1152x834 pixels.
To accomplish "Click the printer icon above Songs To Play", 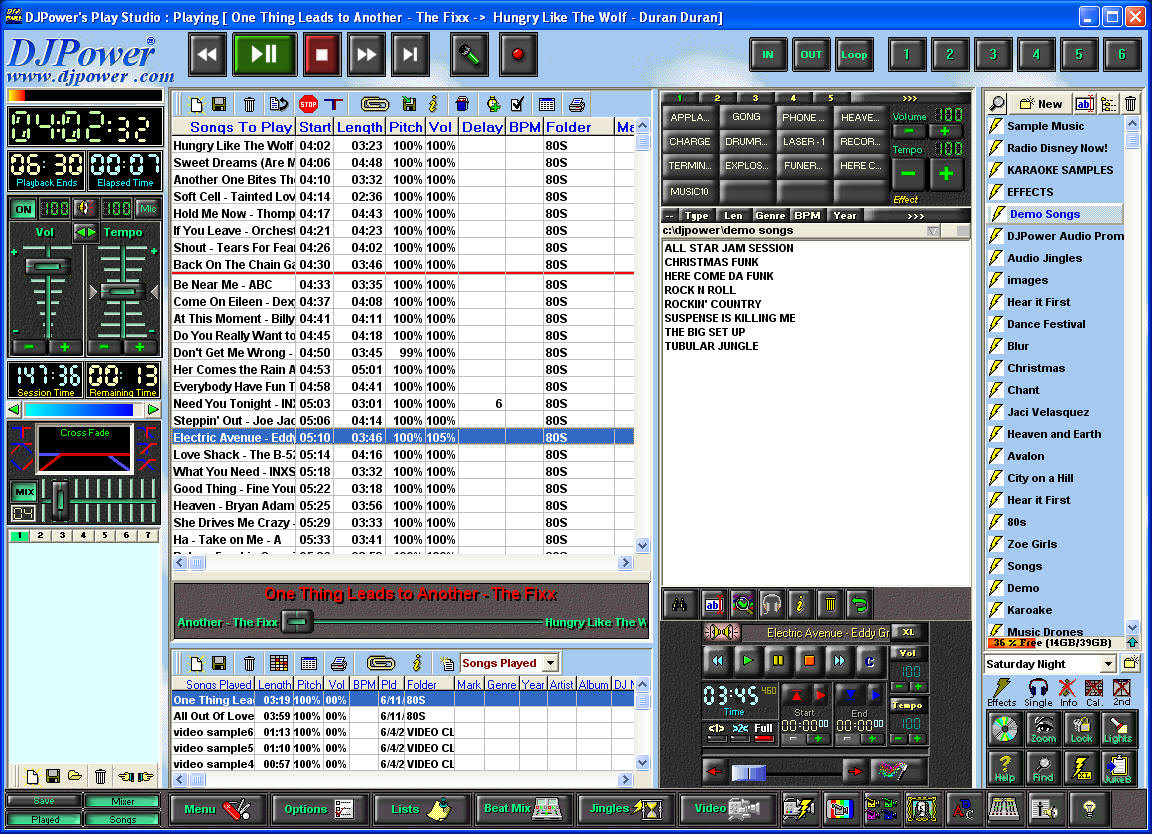I will tap(577, 104).
